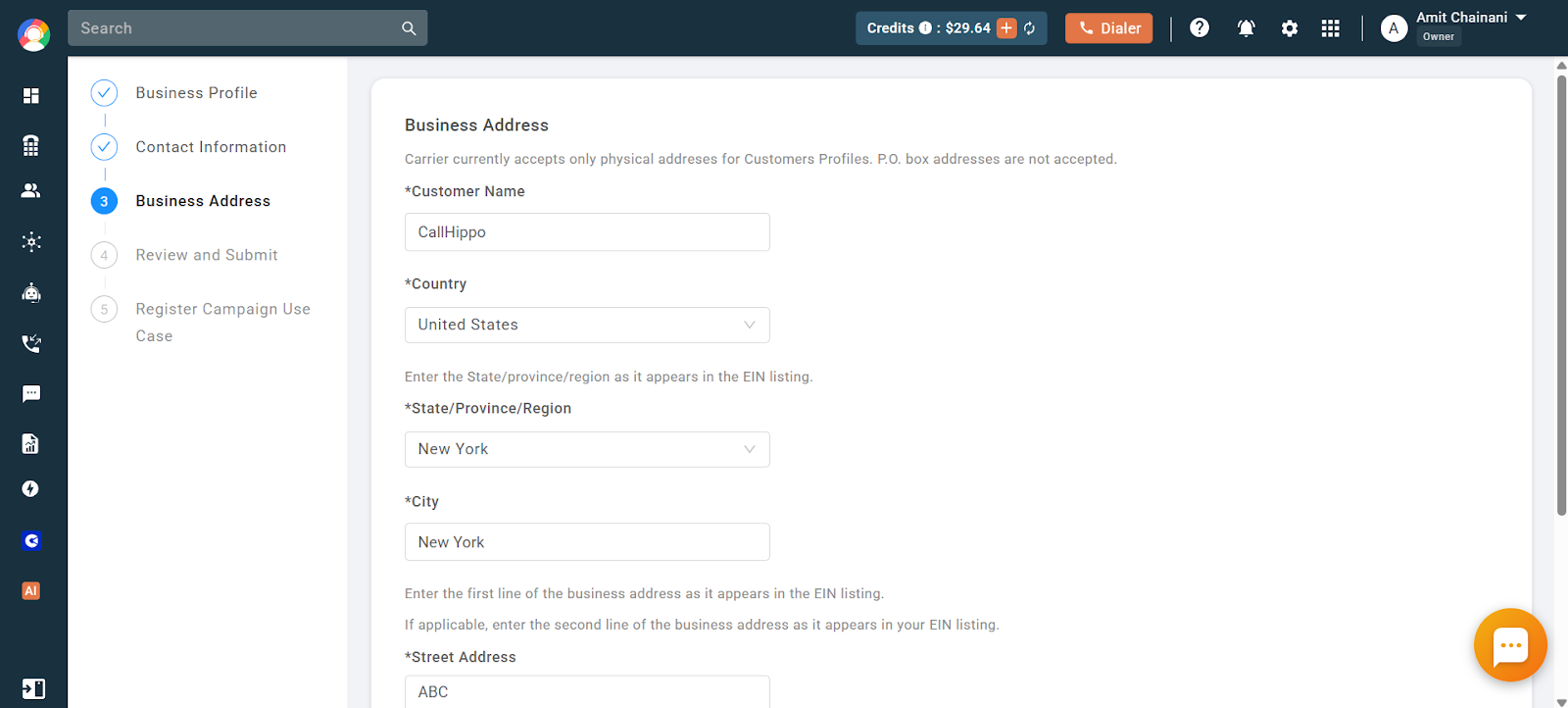This screenshot has height=708, width=1568.
Task: Open the orange AI icon in the sidebar
Action: click(x=31, y=590)
